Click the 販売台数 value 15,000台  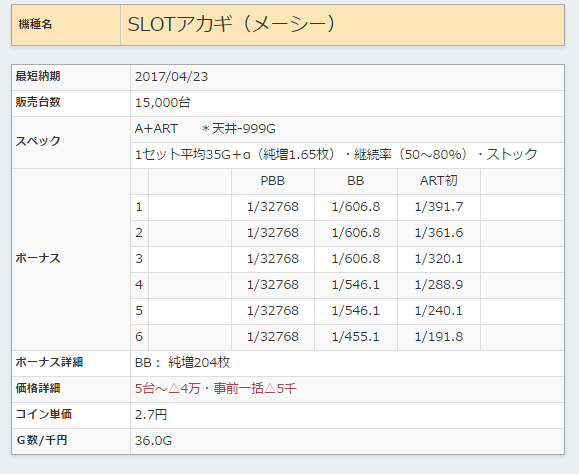coord(163,103)
